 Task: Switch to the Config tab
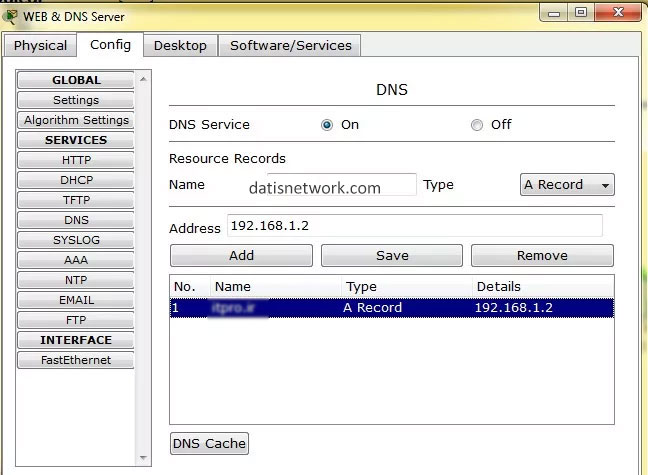[110, 45]
